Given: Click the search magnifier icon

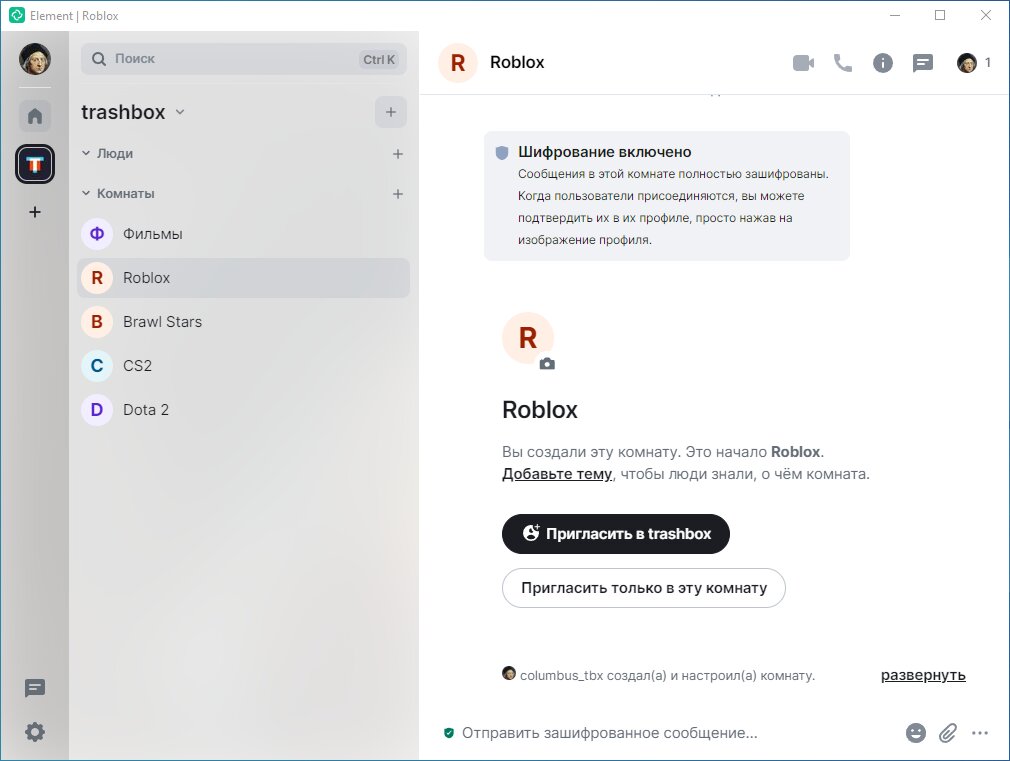Looking at the screenshot, I should click(99, 59).
